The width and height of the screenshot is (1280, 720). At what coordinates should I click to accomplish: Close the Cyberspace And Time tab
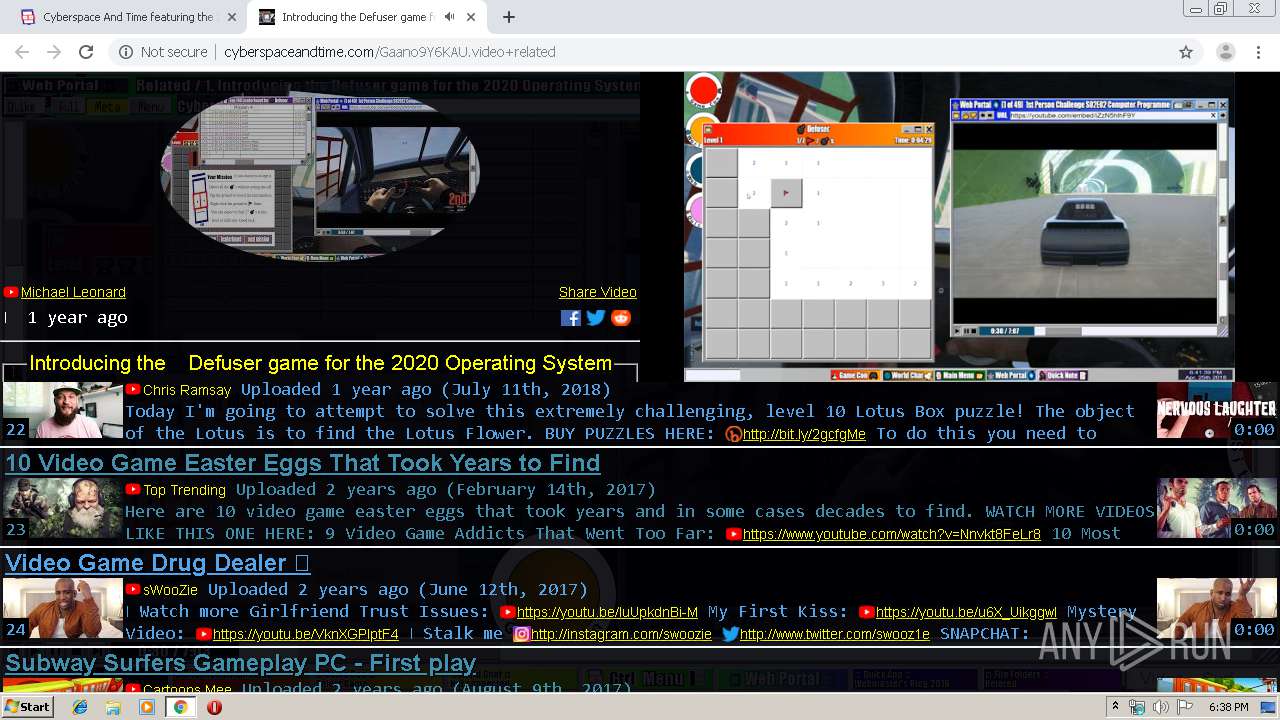[x=232, y=17]
